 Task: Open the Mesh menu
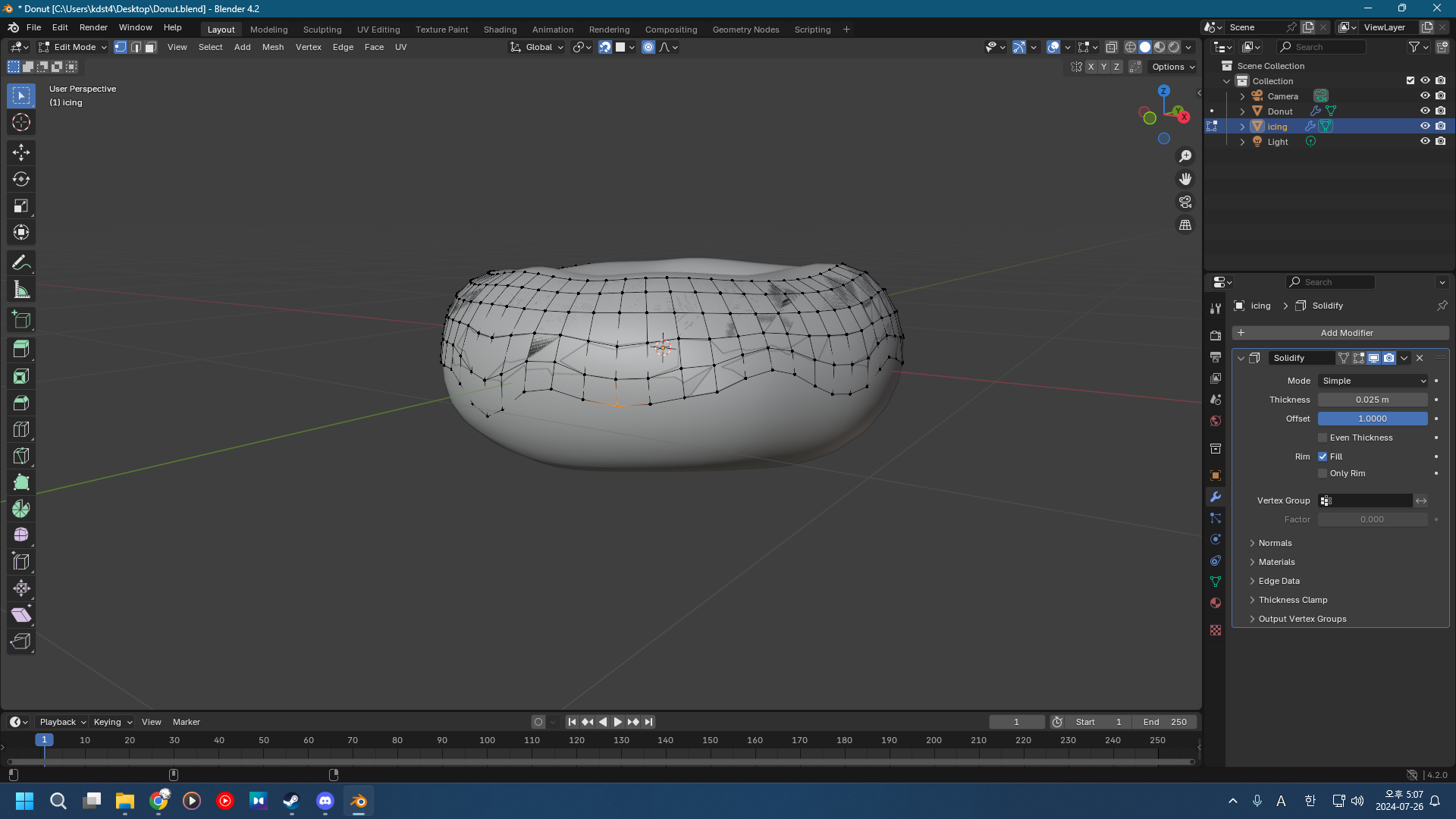(x=272, y=47)
